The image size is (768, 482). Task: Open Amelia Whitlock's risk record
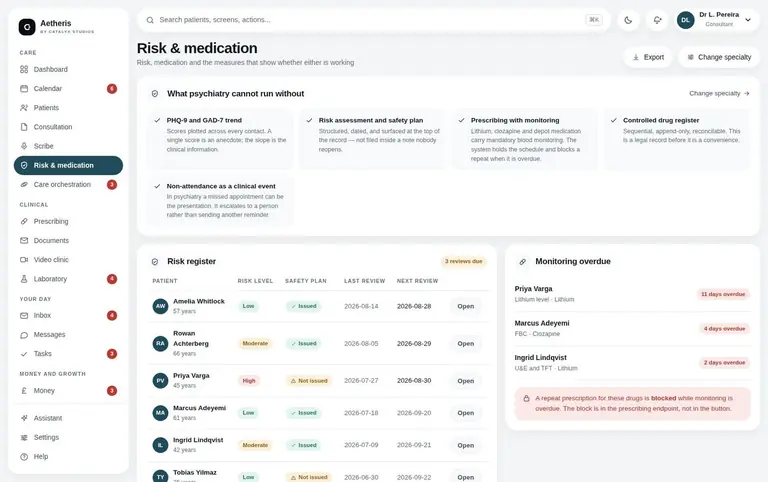click(465, 307)
